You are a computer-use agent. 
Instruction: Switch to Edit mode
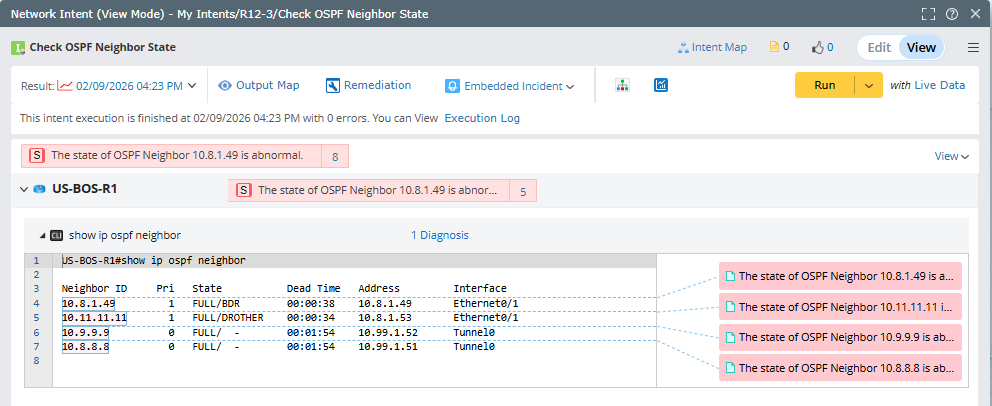click(879, 47)
